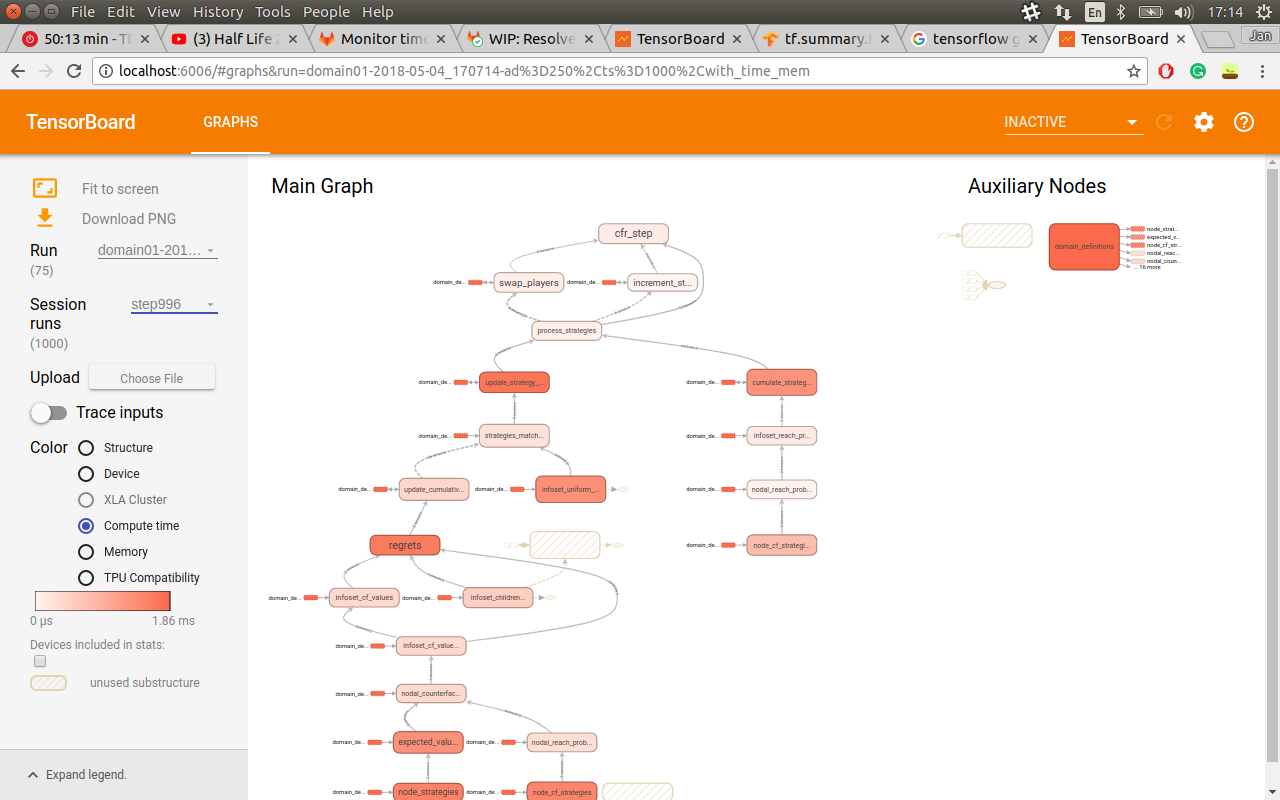This screenshot has width=1280, height=800.
Task: Open the Session runs step996 dropdown
Action: 174,304
